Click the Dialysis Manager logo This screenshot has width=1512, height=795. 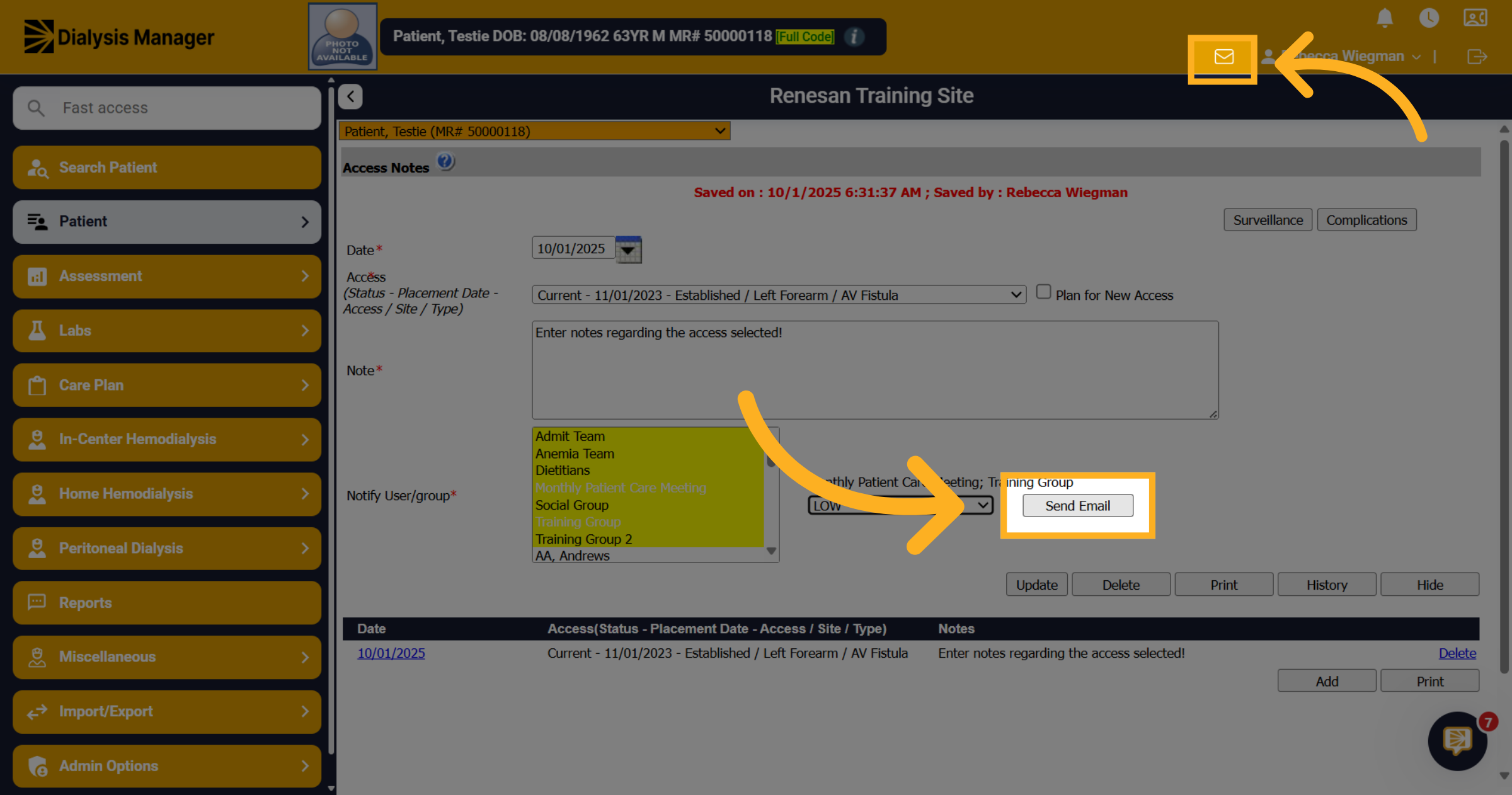tap(119, 37)
